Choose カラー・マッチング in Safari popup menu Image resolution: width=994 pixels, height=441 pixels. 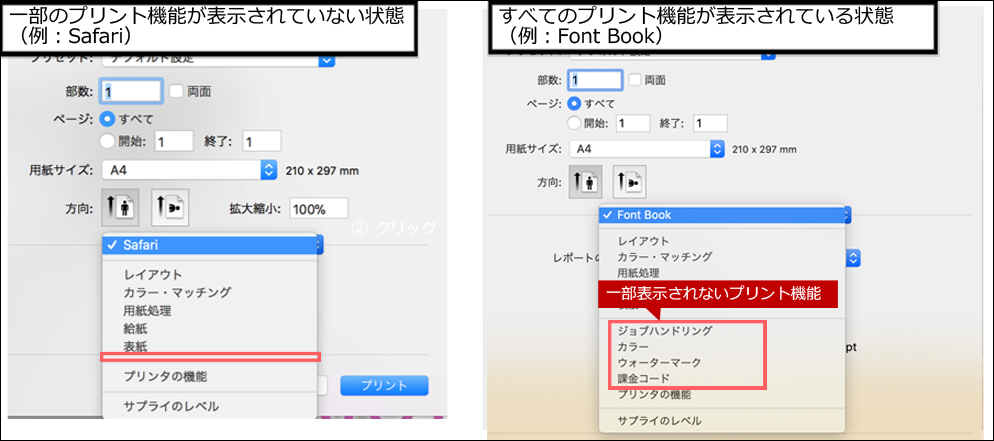tap(177, 293)
